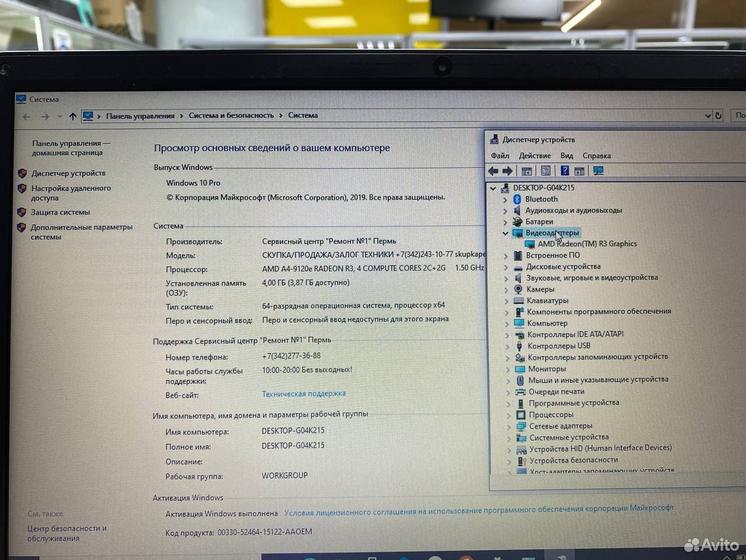Open the Файл menu in Device Manager
The width and height of the screenshot is (746, 560).
coord(500,156)
